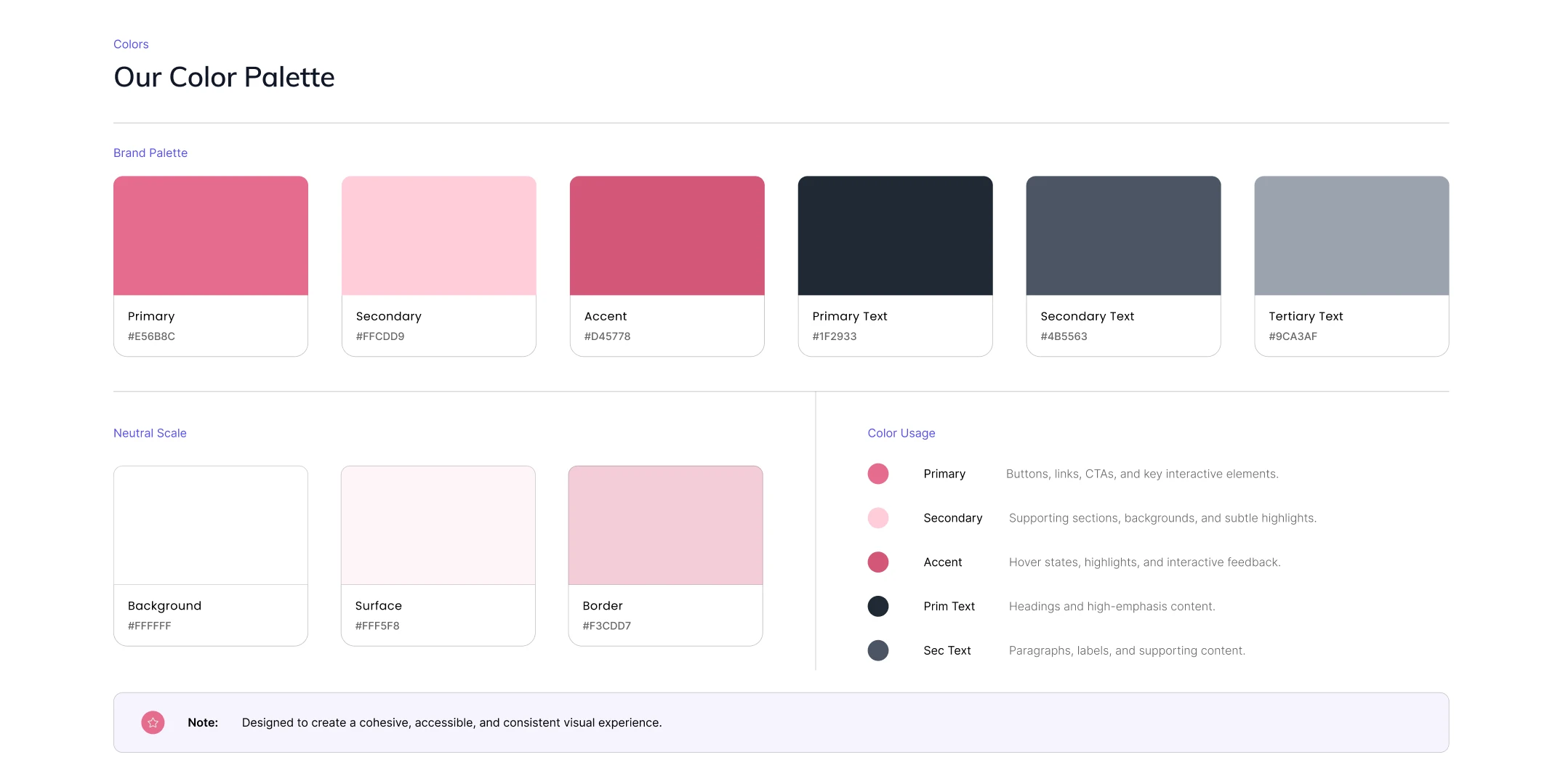
Task: Pick the Tertiary Text gray swatch
Action: (x=1352, y=235)
